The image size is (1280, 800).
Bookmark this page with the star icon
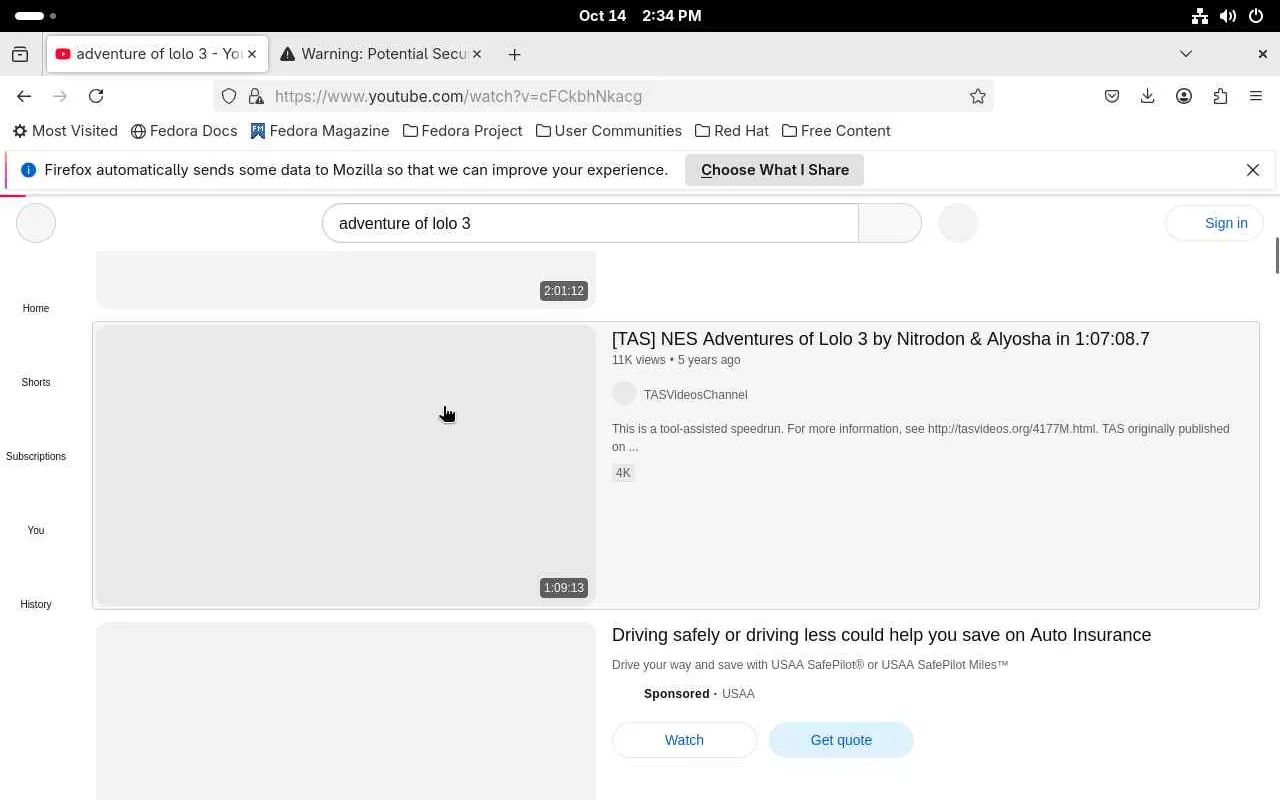(x=978, y=96)
